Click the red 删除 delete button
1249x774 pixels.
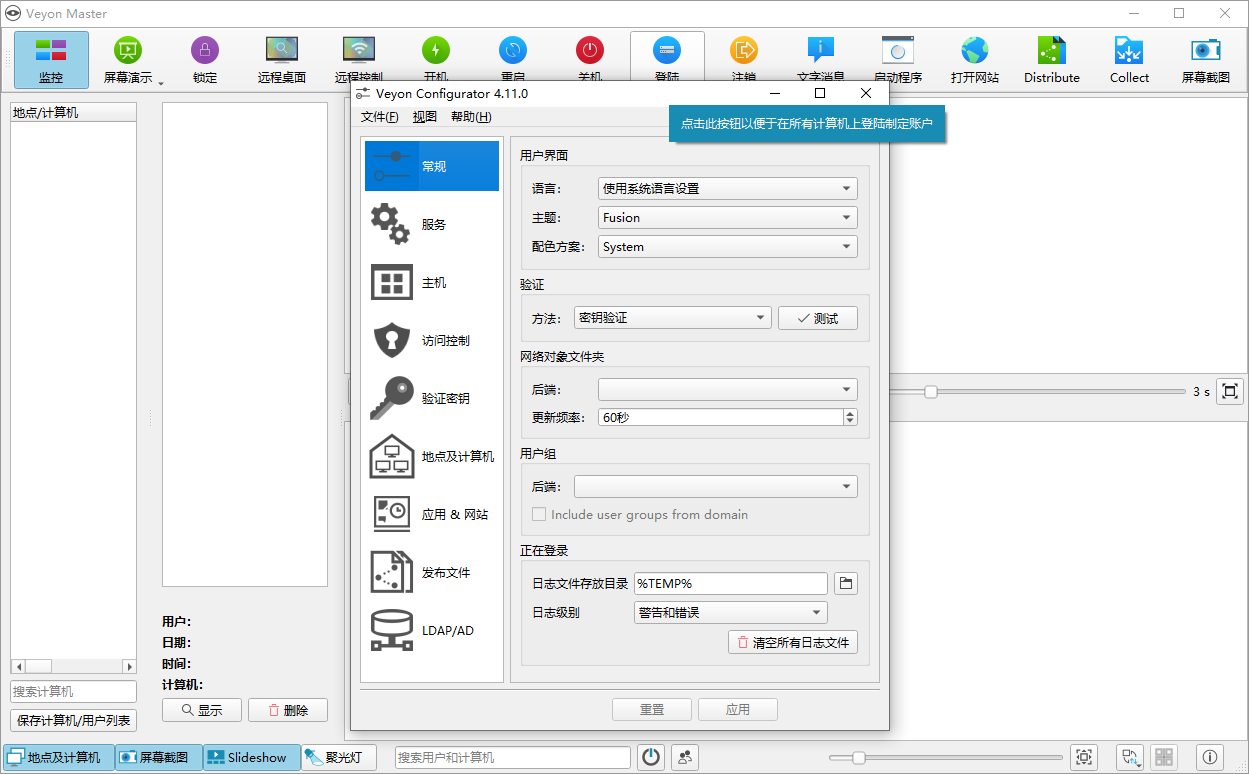[x=288, y=710]
